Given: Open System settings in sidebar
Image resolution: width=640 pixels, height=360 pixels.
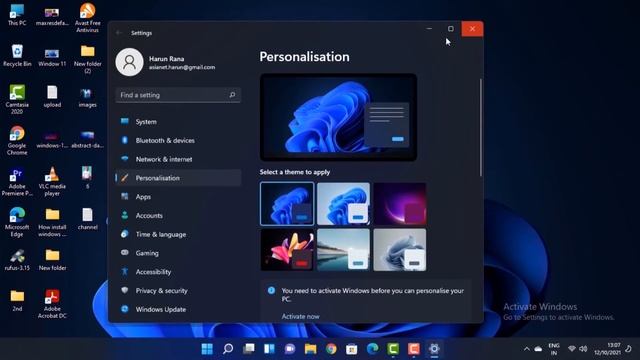Looking at the screenshot, I should [178, 122].
